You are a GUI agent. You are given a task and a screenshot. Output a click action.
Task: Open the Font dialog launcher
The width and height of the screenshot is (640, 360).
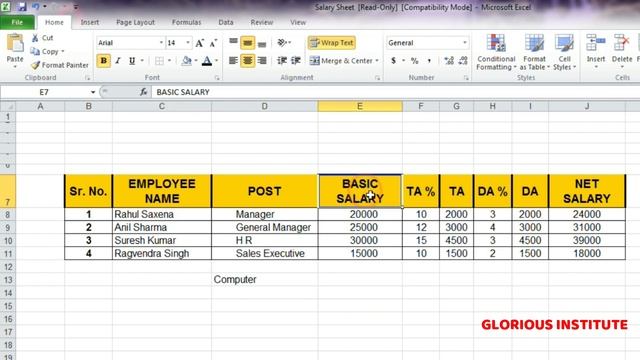click(217, 78)
